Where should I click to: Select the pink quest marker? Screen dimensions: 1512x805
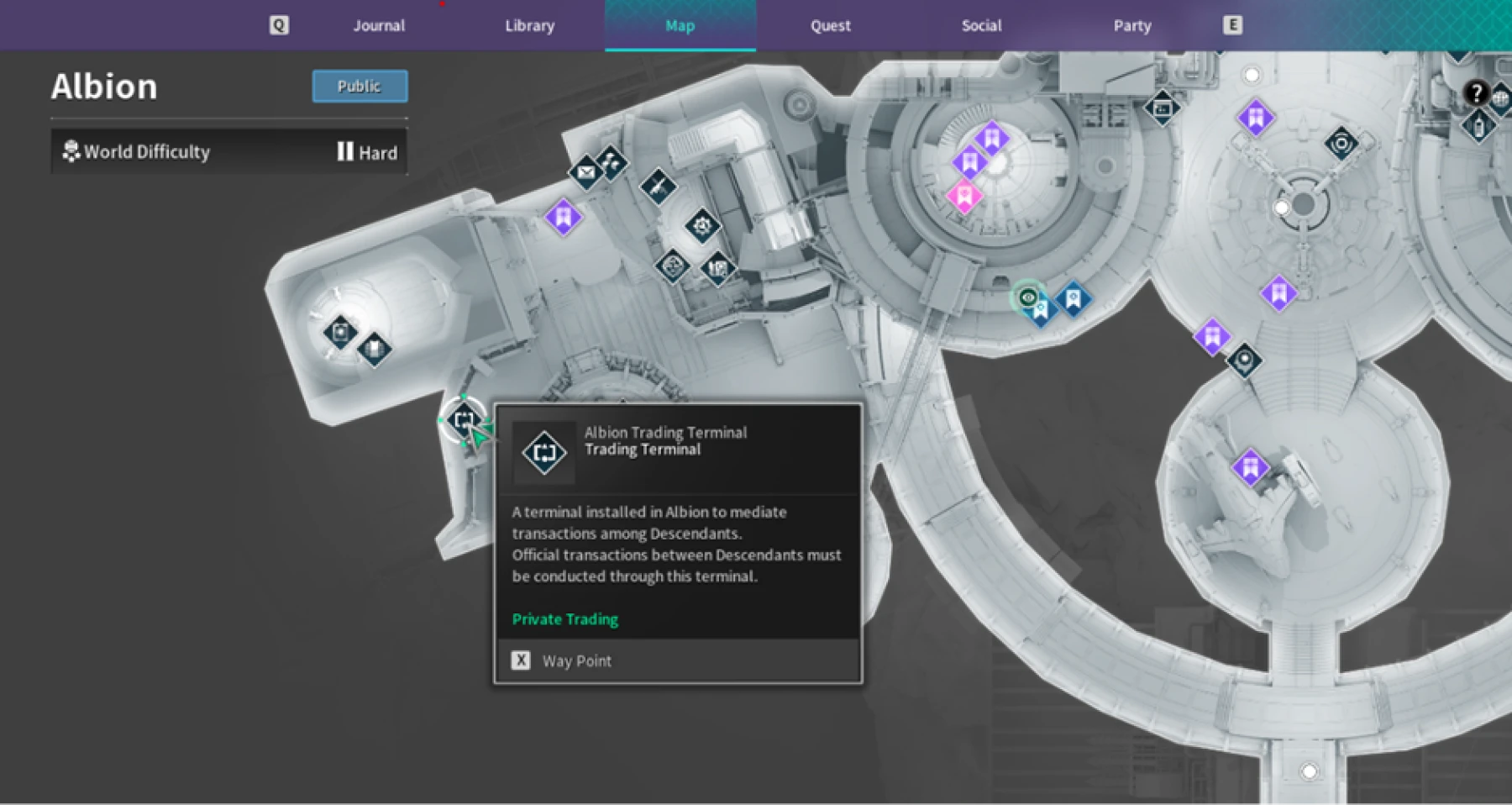pyautogui.click(x=963, y=197)
